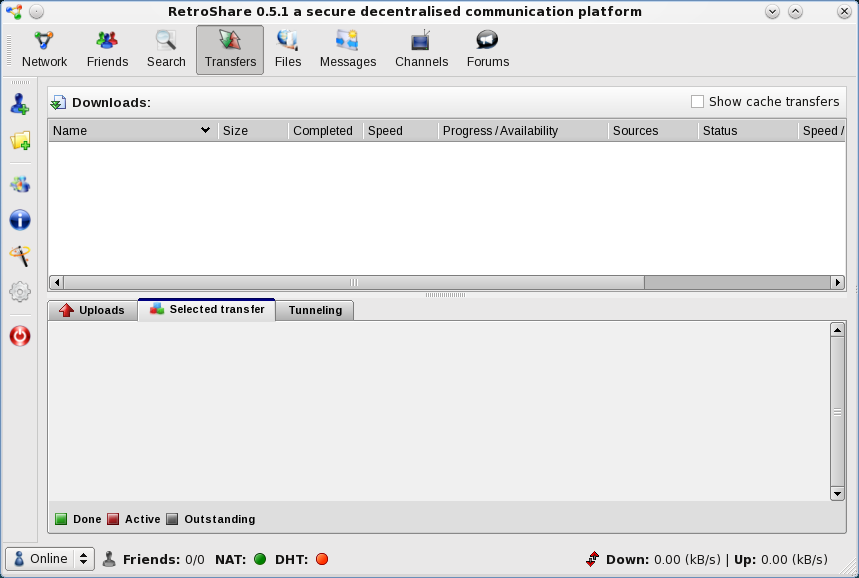859x578 pixels.
Task: Click the toolbar drag handle grip
Action: (9, 50)
